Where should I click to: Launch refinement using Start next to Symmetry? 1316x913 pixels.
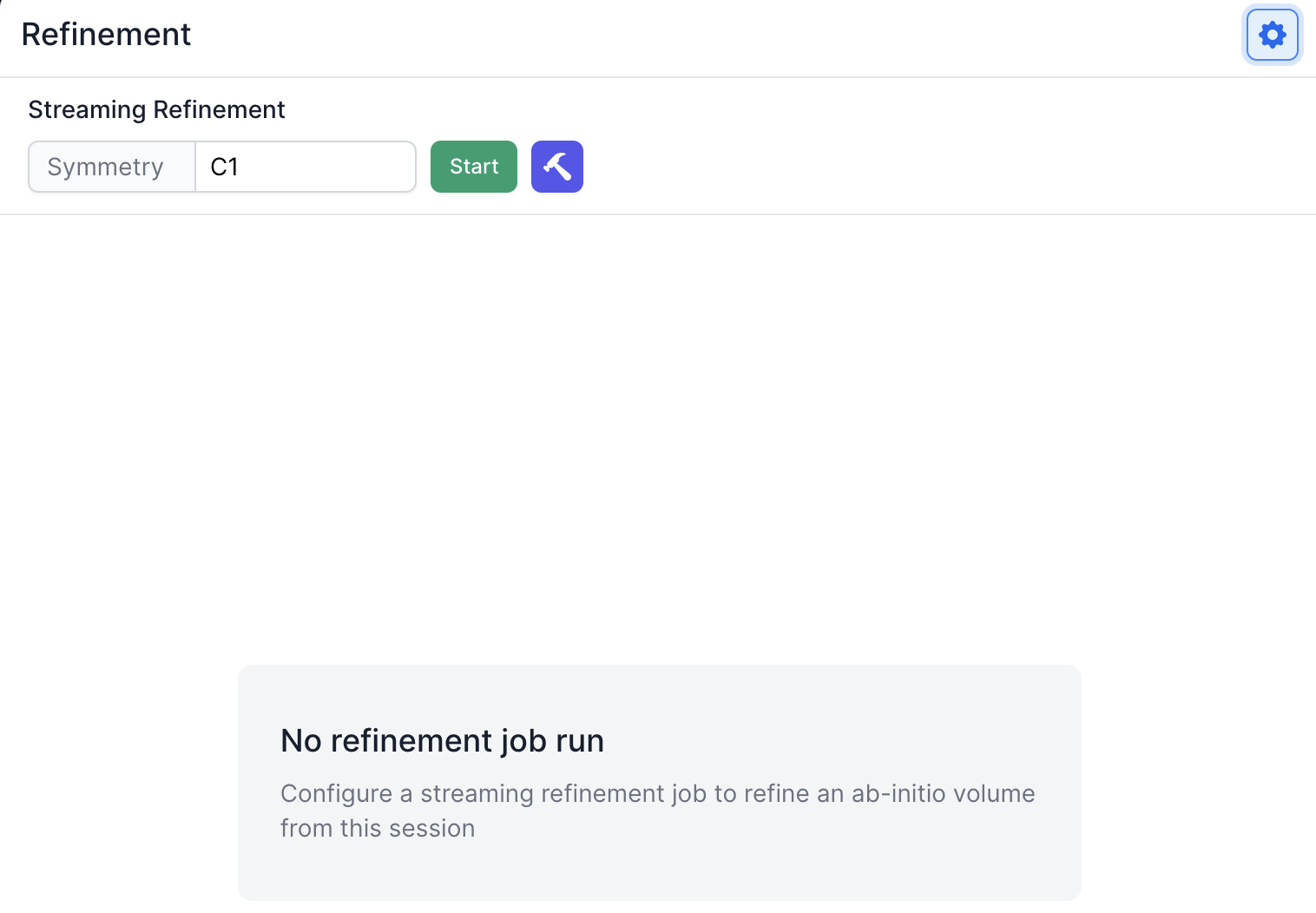(474, 167)
